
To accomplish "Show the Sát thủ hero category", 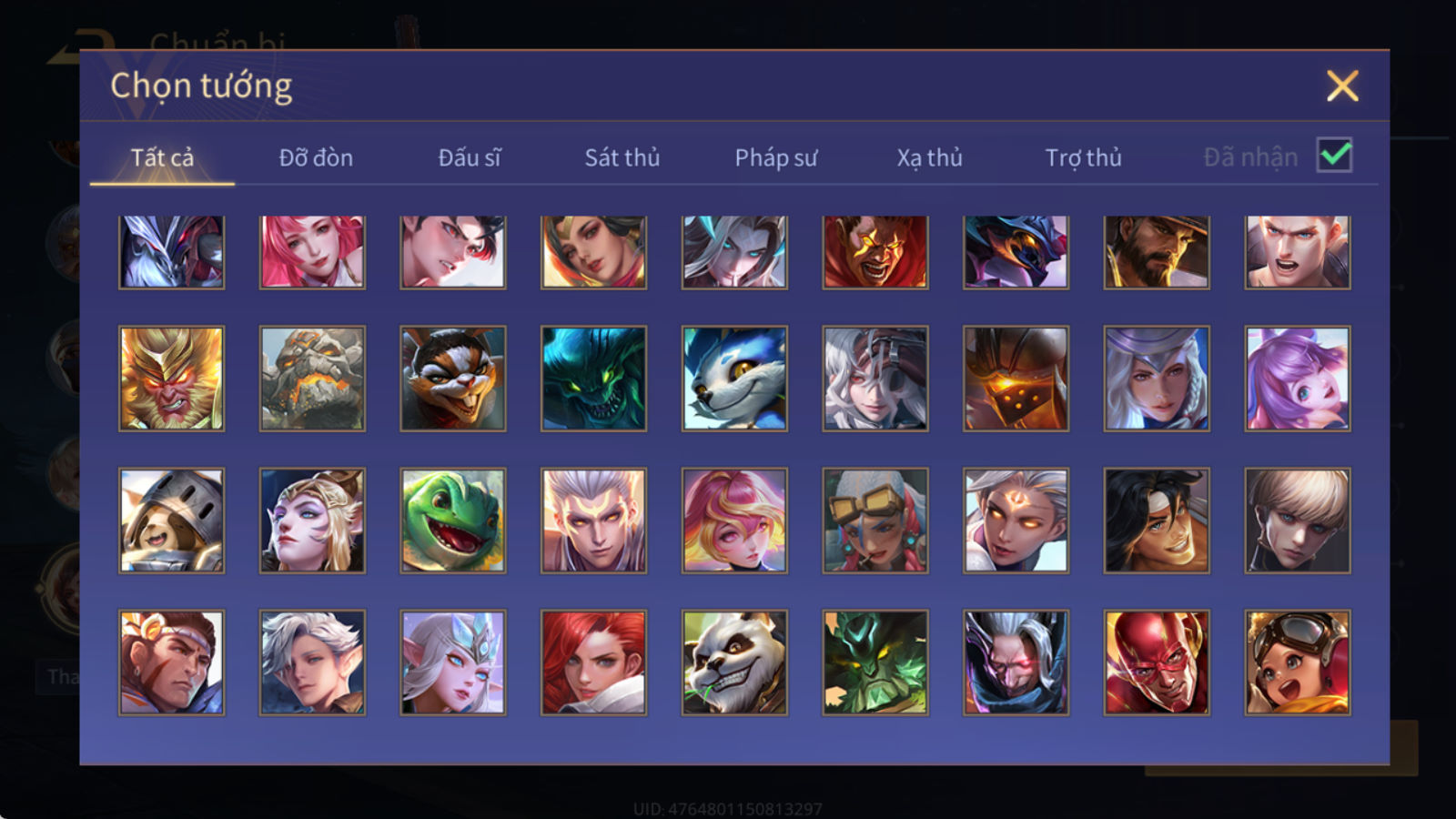I will (x=622, y=157).
